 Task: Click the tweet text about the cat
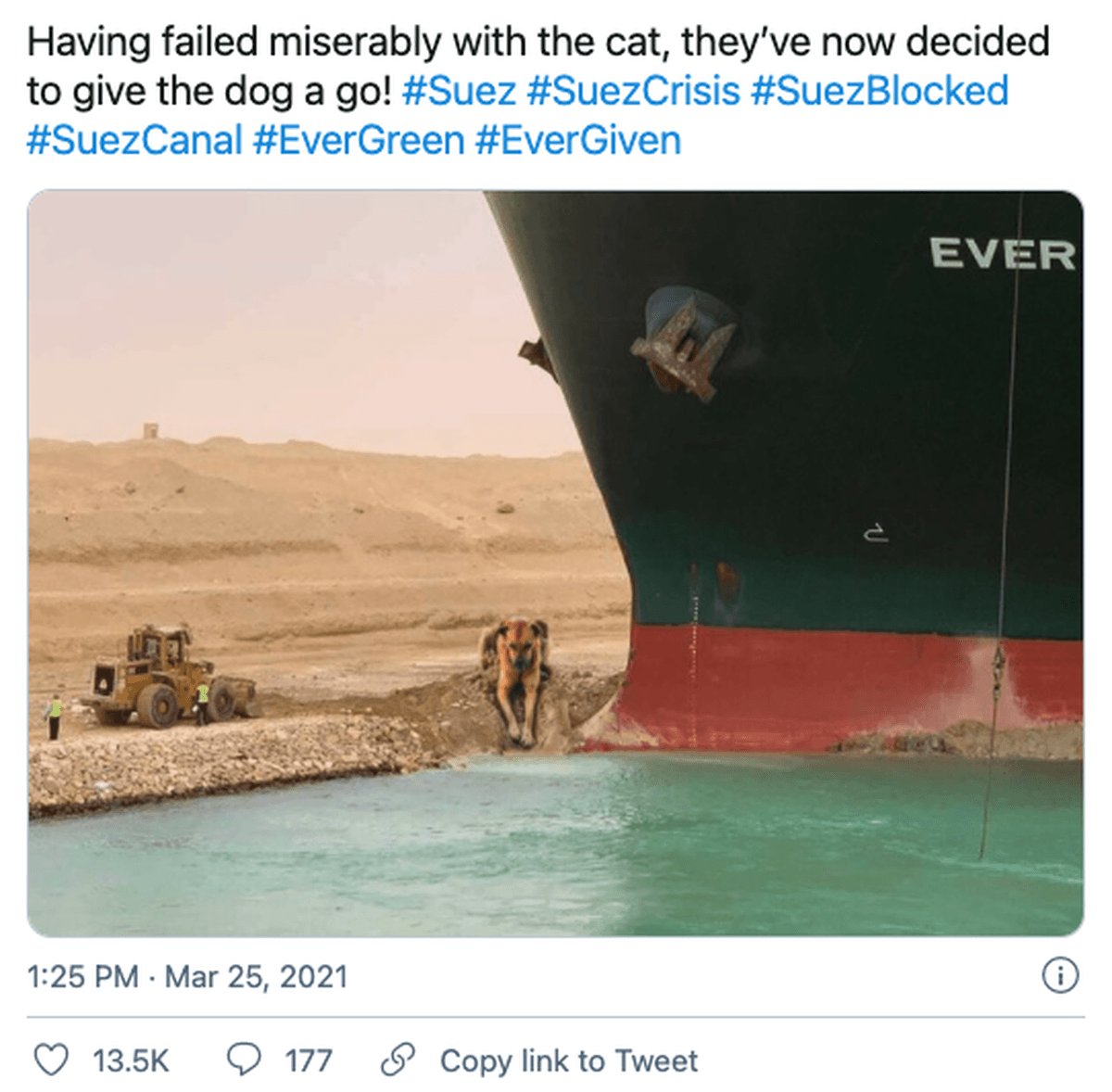point(537,43)
